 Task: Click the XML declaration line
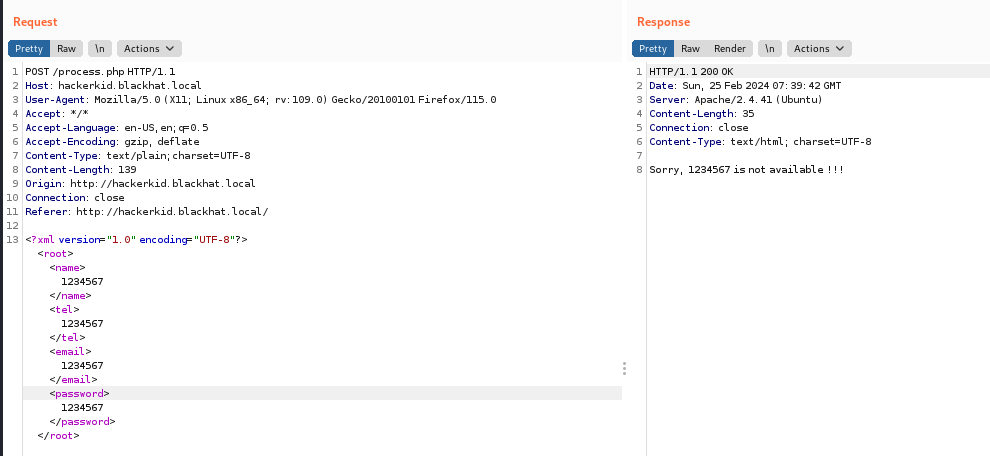(x=136, y=239)
